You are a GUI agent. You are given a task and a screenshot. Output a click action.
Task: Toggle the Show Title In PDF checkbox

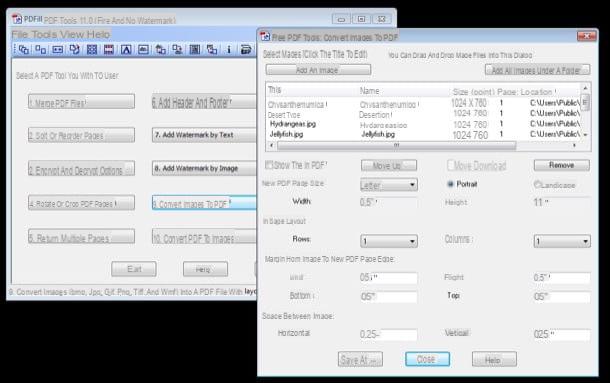pyautogui.click(x=268, y=165)
